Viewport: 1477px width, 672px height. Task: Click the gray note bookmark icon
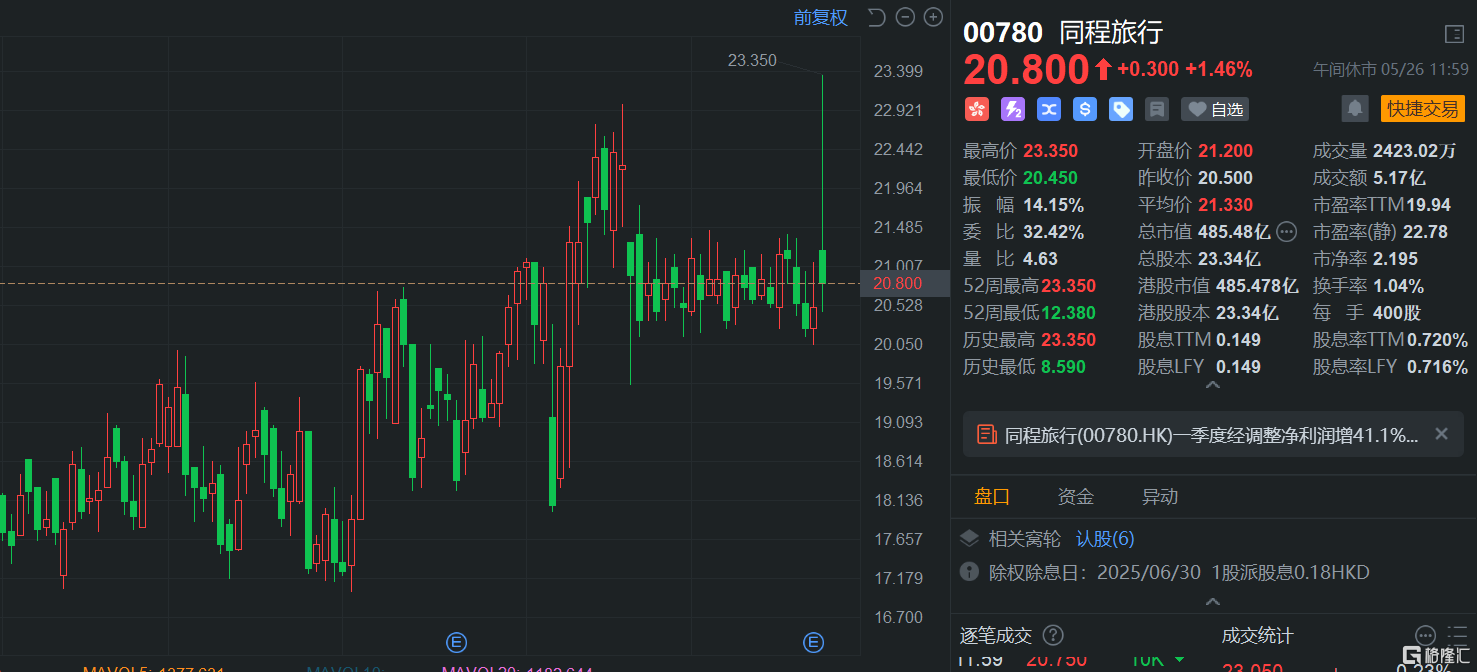pos(1157,109)
